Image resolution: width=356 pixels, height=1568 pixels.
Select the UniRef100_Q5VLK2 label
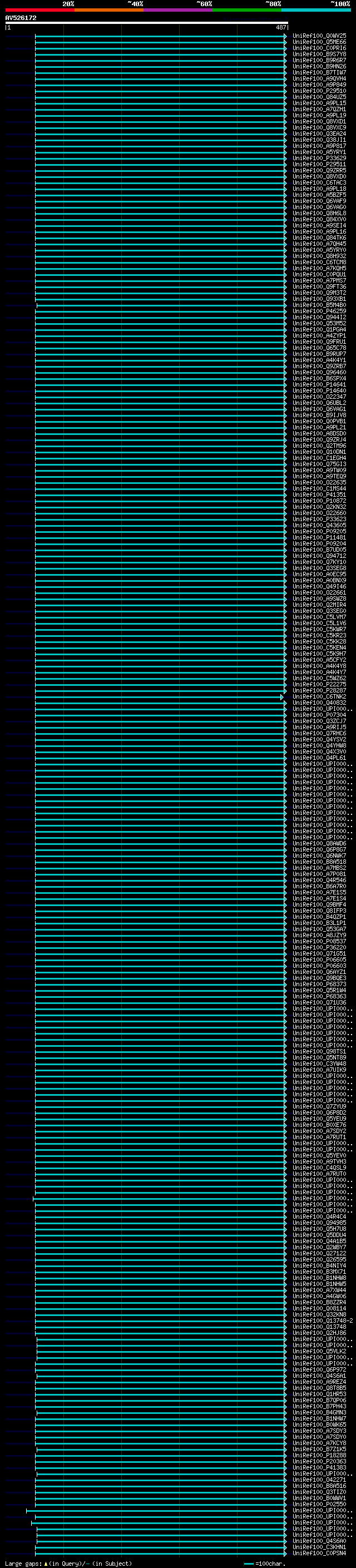coord(319,1351)
